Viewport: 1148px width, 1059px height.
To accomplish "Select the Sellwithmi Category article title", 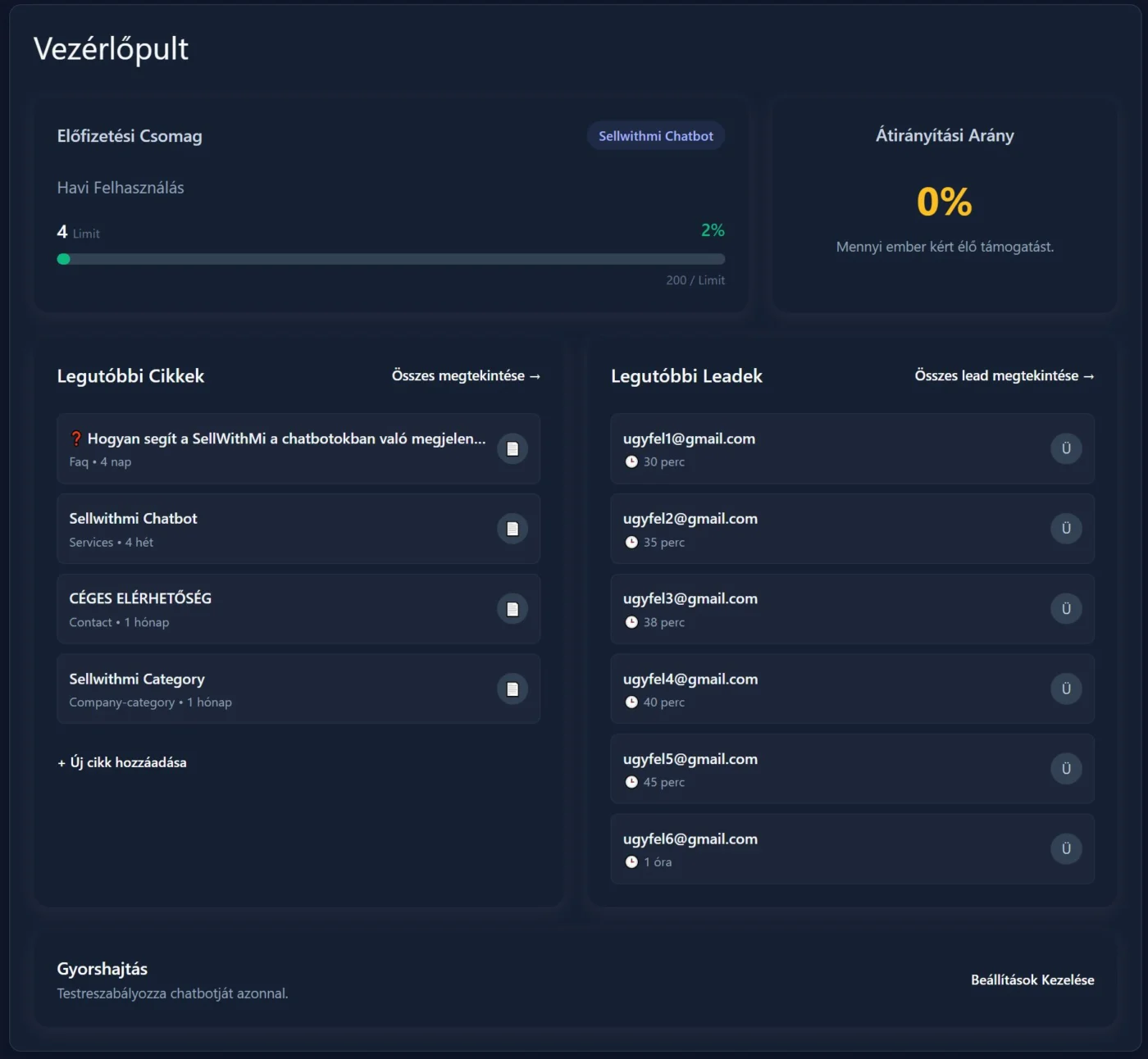I will point(137,679).
